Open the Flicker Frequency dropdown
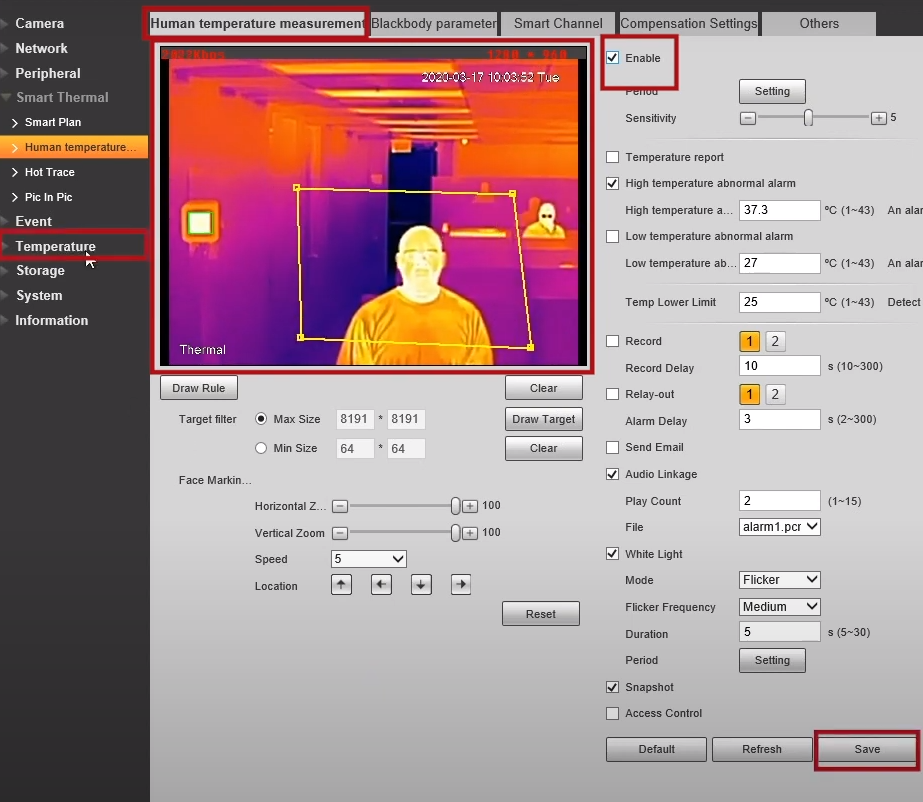The height and width of the screenshot is (802, 923). (779, 606)
